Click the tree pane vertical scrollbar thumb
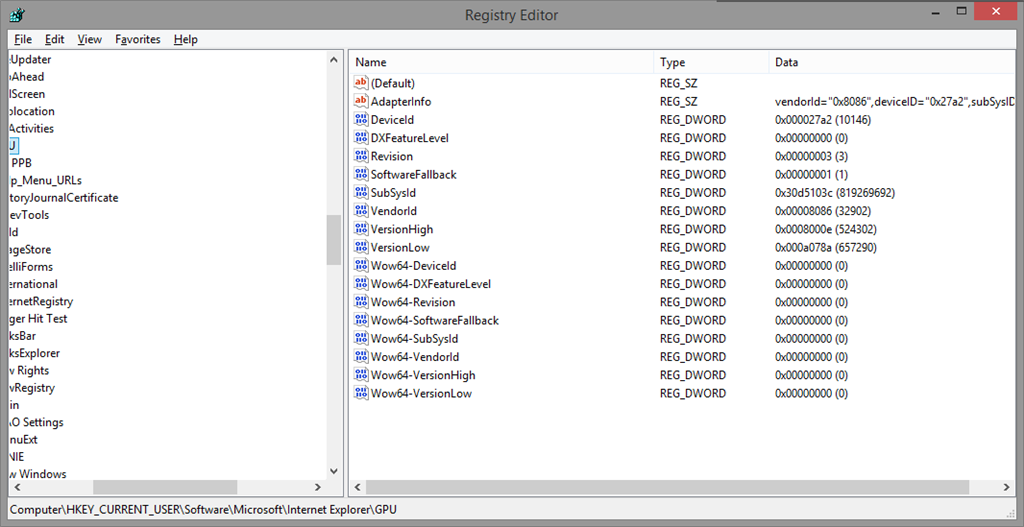 coord(334,240)
